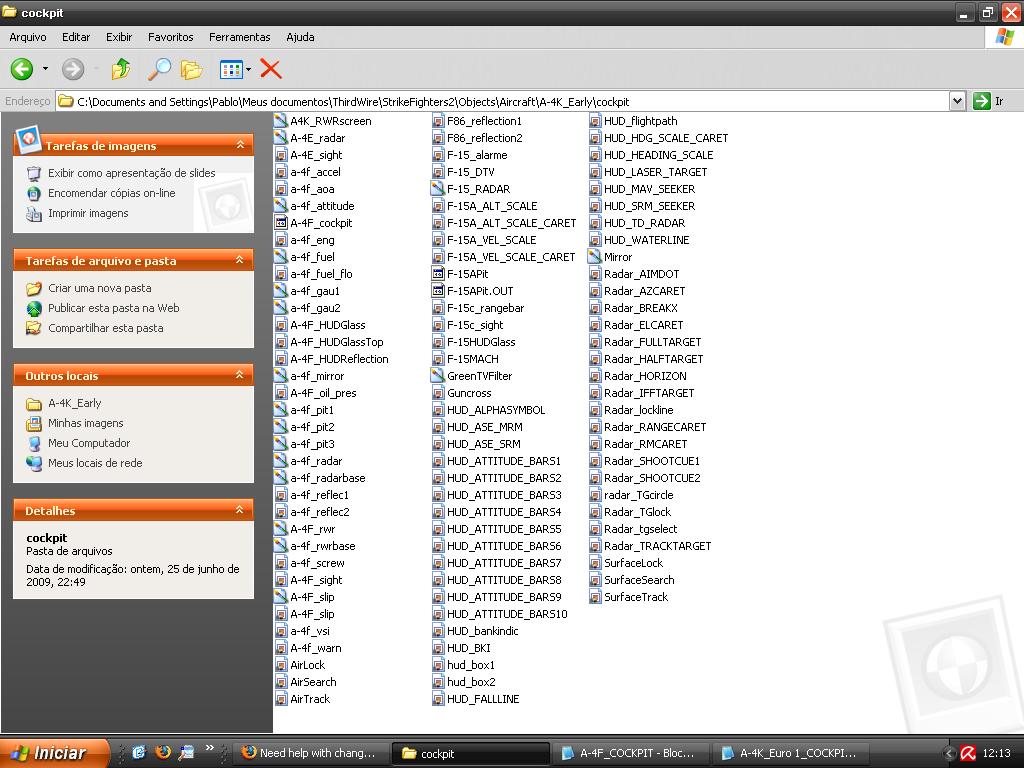Click the Back navigation arrow
The height and width of the screenshot is (768, 1024).
(x=22, y=69)
